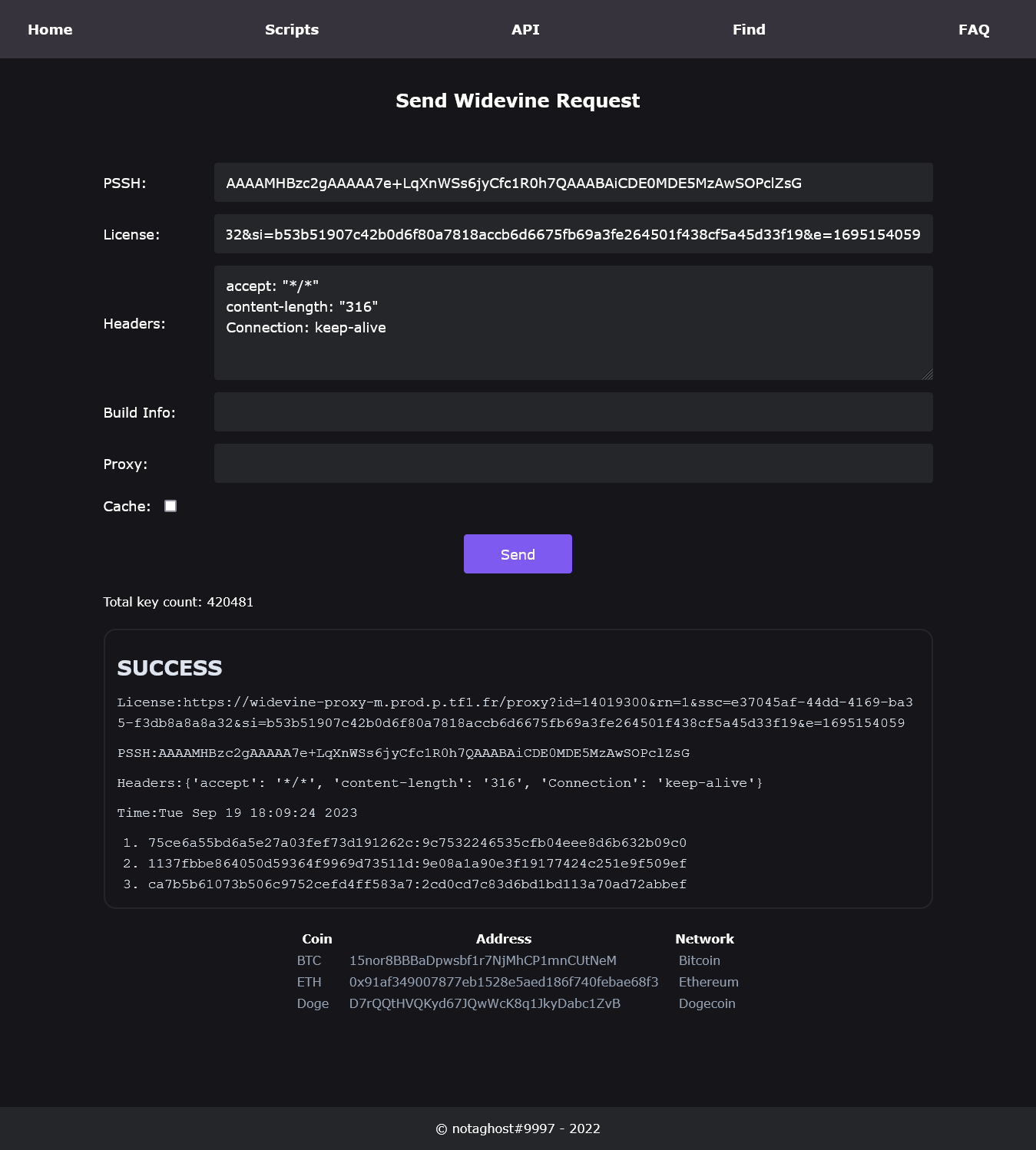This screenshot has height=1150, width=1036.
Task: Click the first decryption key result
Action: (x=417, y=843)
